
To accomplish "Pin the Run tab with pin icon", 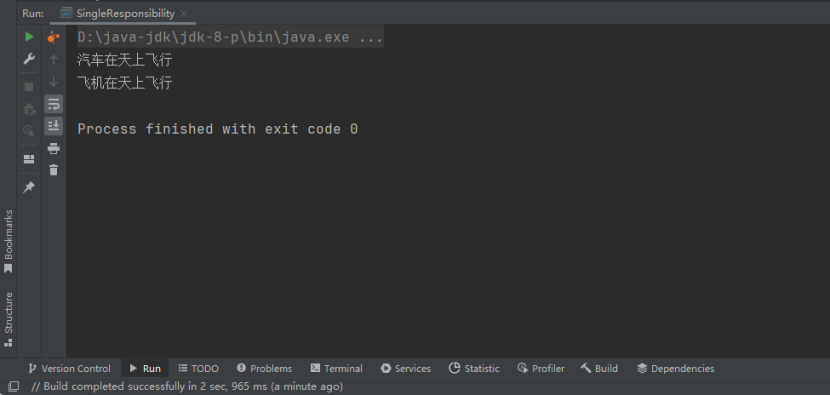I will (x=29, y=187).
